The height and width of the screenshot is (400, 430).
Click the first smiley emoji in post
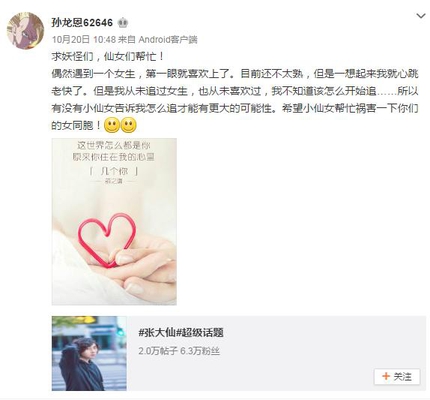pos(112,125)
